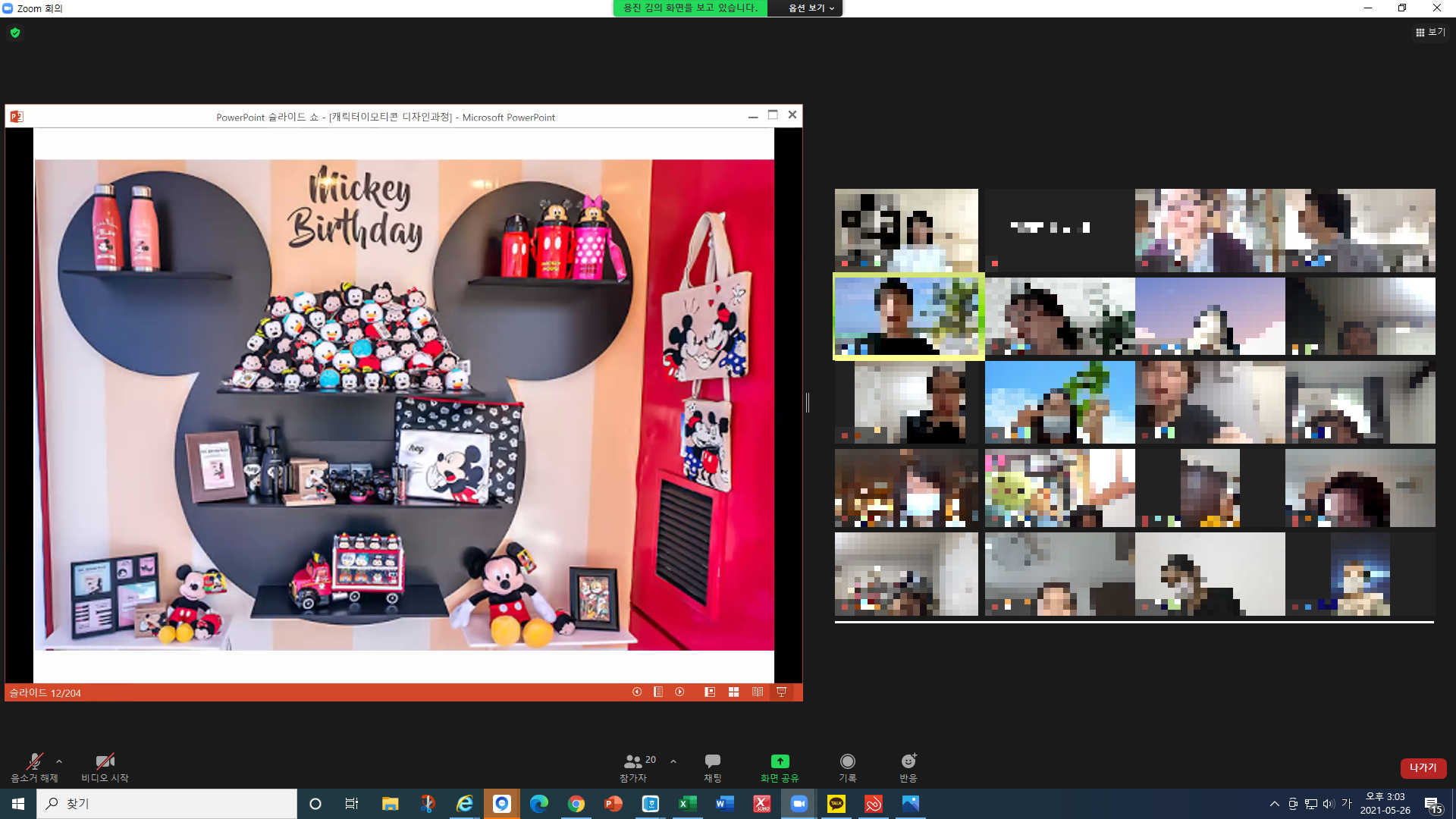
Task: Start video with 비디오 시작
Action: (x=105, y=767)
